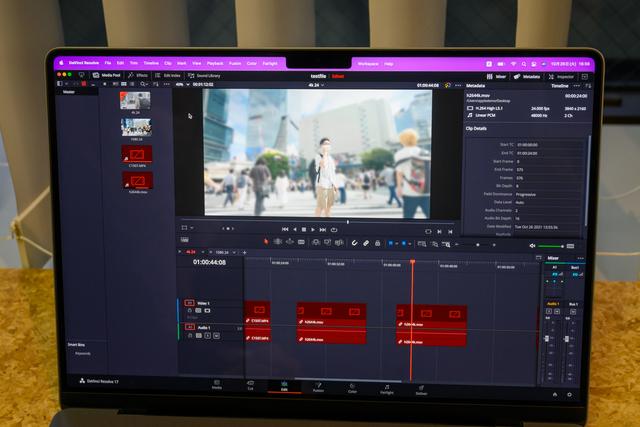Screen dimensions: 640x427
Task: Jump to the last frame button
Action: pyautogui.click(x=322, y=230)
